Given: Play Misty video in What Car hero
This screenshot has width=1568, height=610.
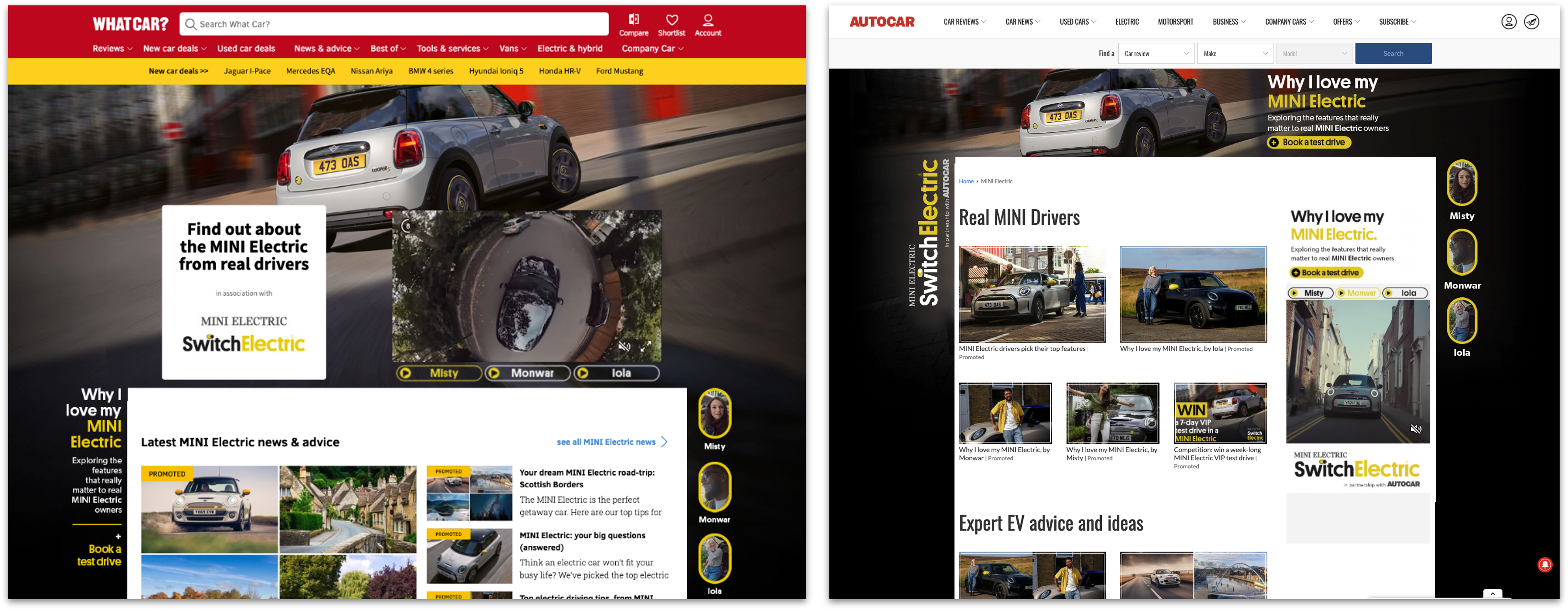Looking at the screenshot, I should tap(438, 373).
